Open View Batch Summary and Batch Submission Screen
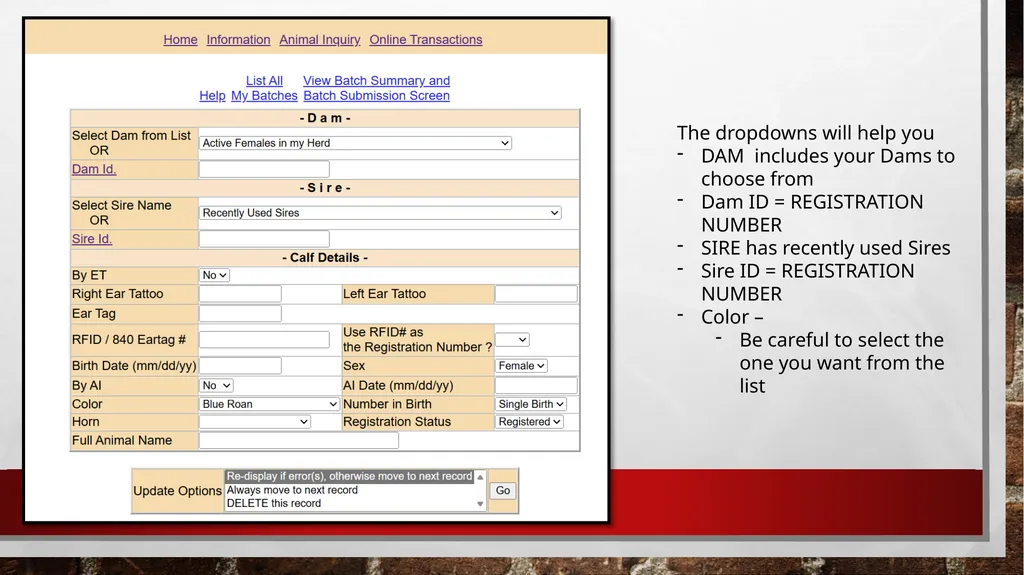The width and height of the screenshot is (1024, 575). (377, 88)
